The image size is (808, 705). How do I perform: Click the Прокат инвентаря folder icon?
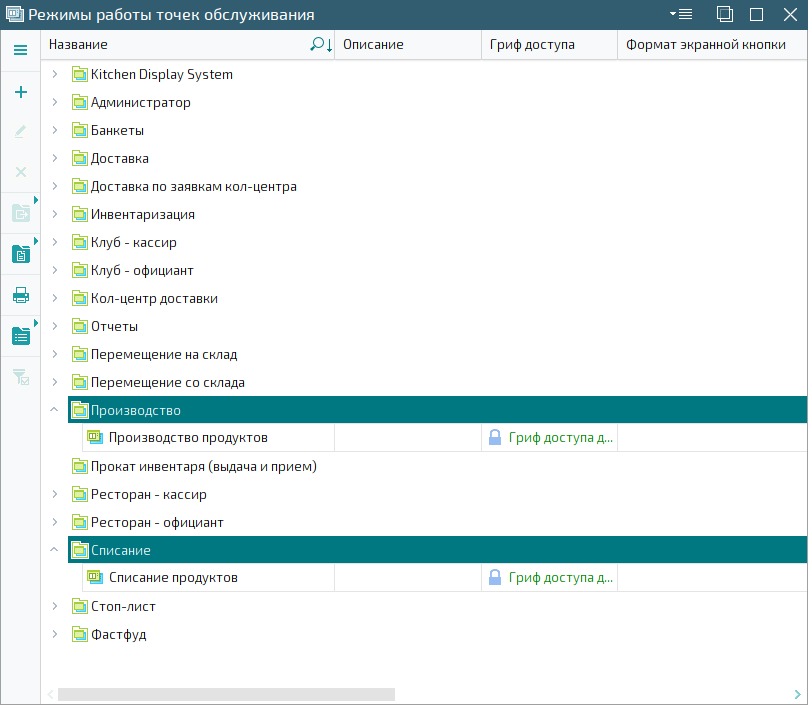click(79, 466)
